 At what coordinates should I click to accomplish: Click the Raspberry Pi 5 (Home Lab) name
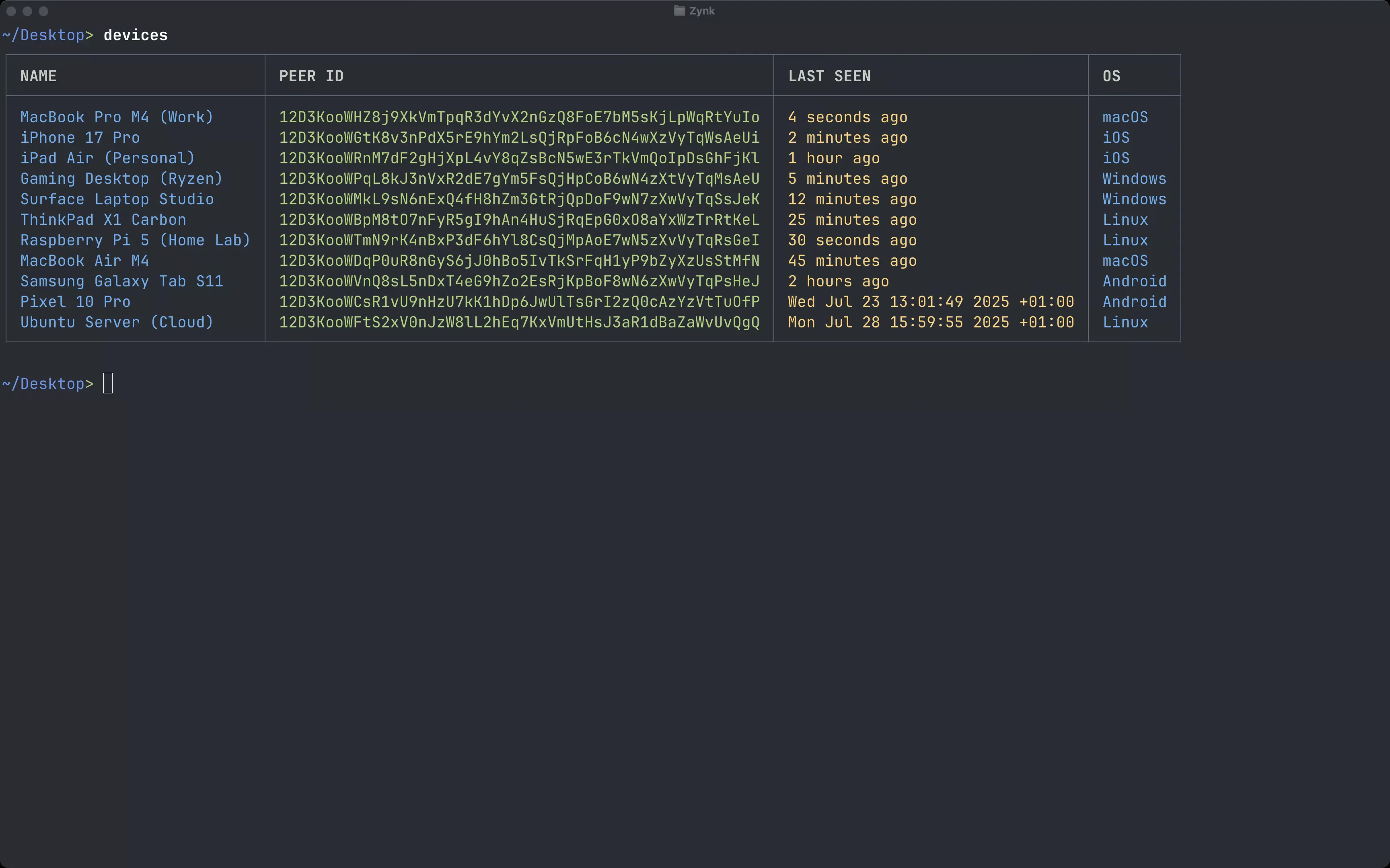[136, 240]
